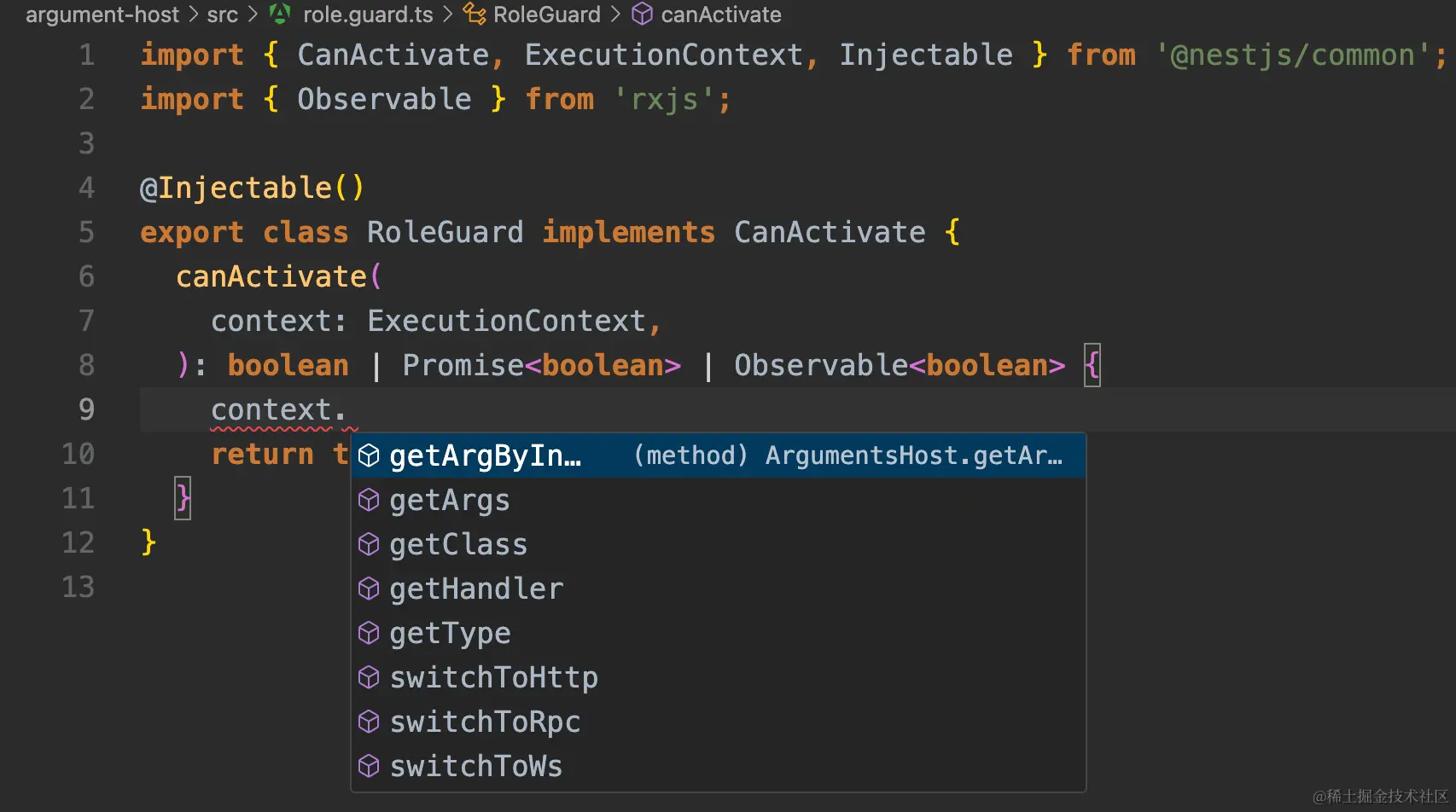1456x812 pixels.
Task: Select switchToWs completion entry
Action: [x=718, y=766]
